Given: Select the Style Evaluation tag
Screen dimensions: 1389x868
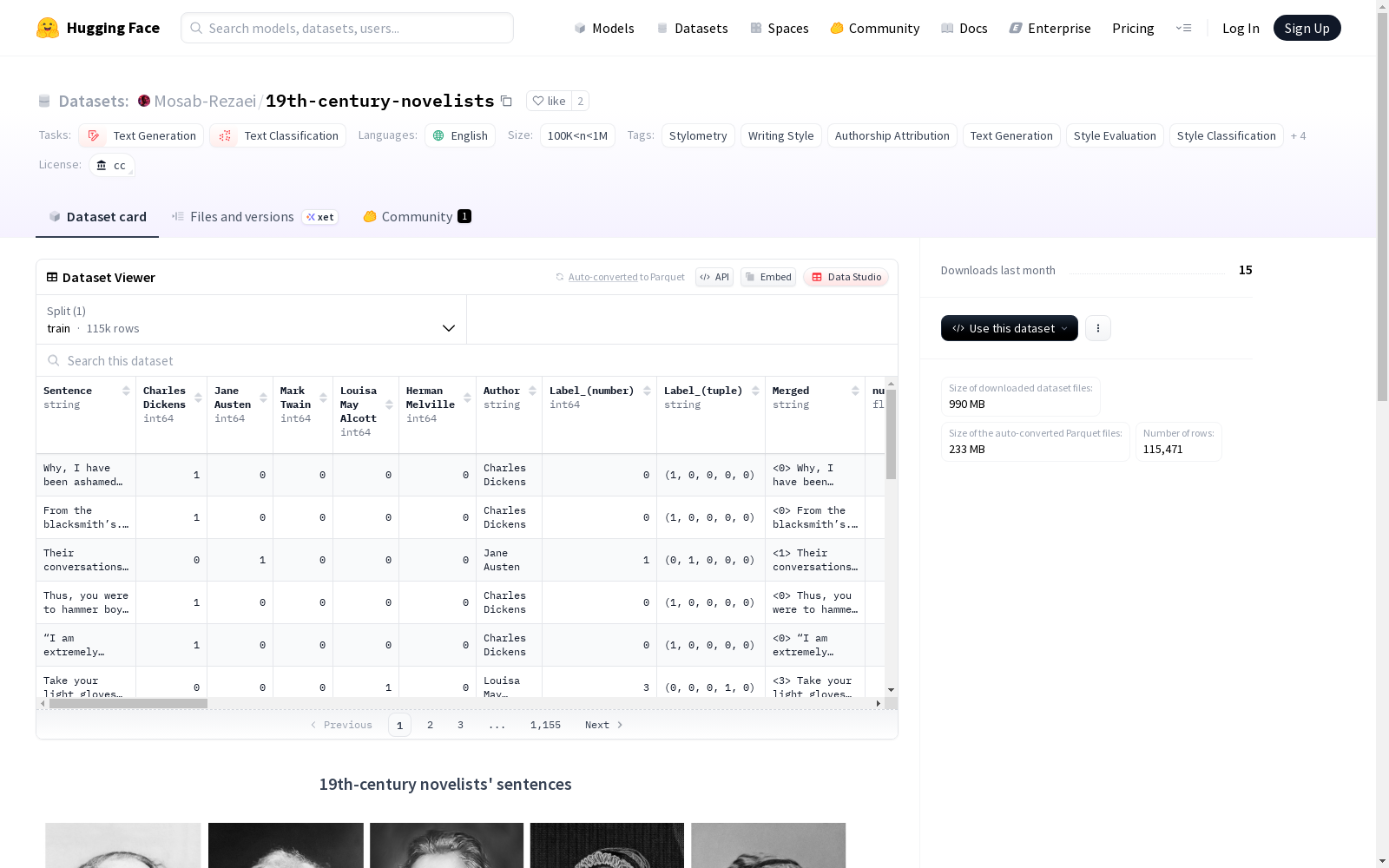Looking at the screenshot, I should pos(1115,135).
